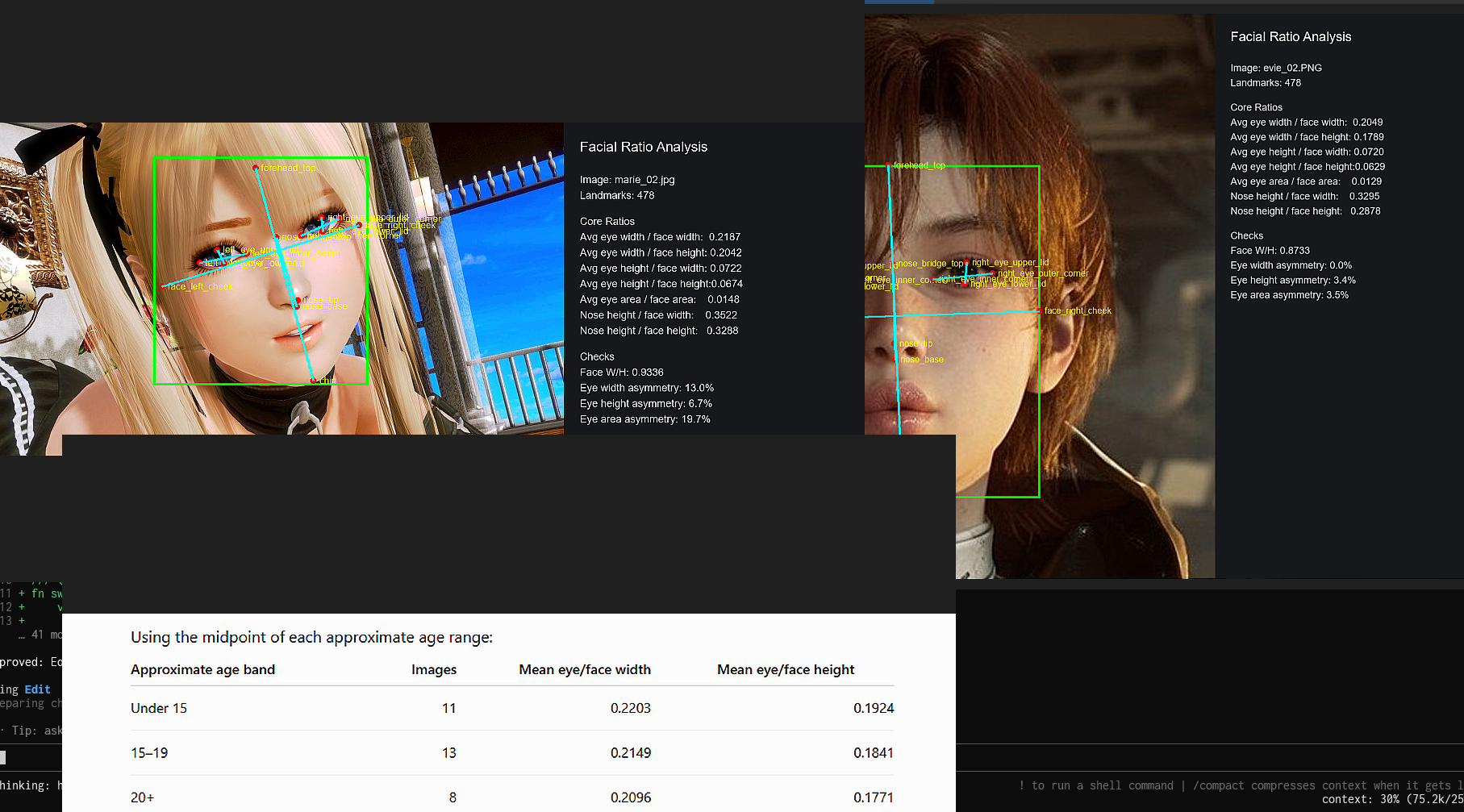This screenshot has width=1464, height=812.
Task: Click "Eye area asymmetry: 3.5%" line
Action: pyautogui.click(x=1290, y=295)
